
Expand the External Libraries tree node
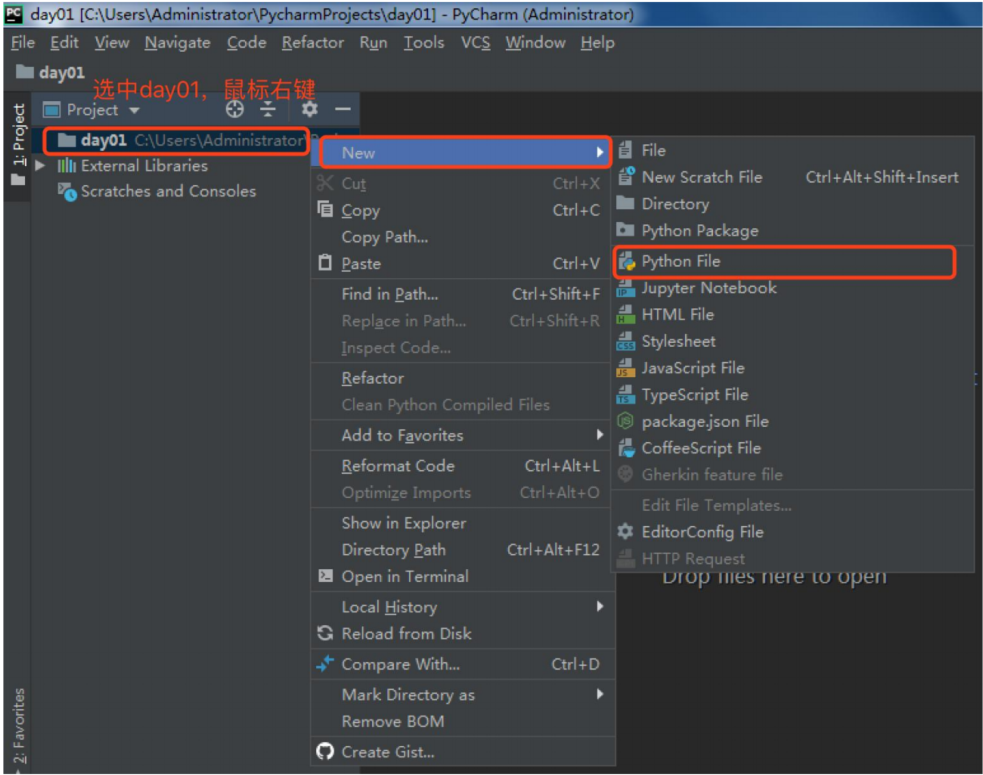tap(40, 166)
